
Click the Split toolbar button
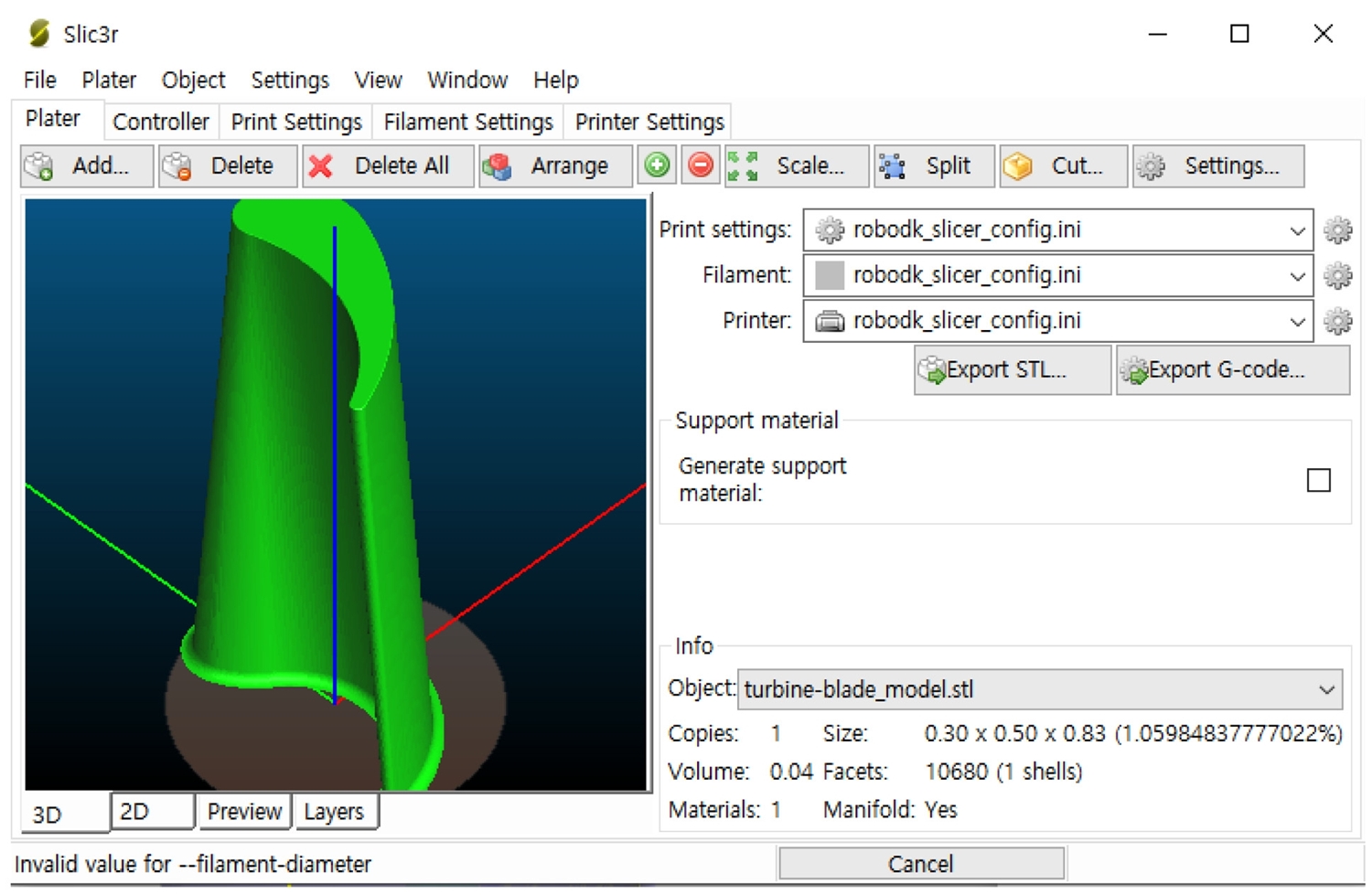click(933, 166)
